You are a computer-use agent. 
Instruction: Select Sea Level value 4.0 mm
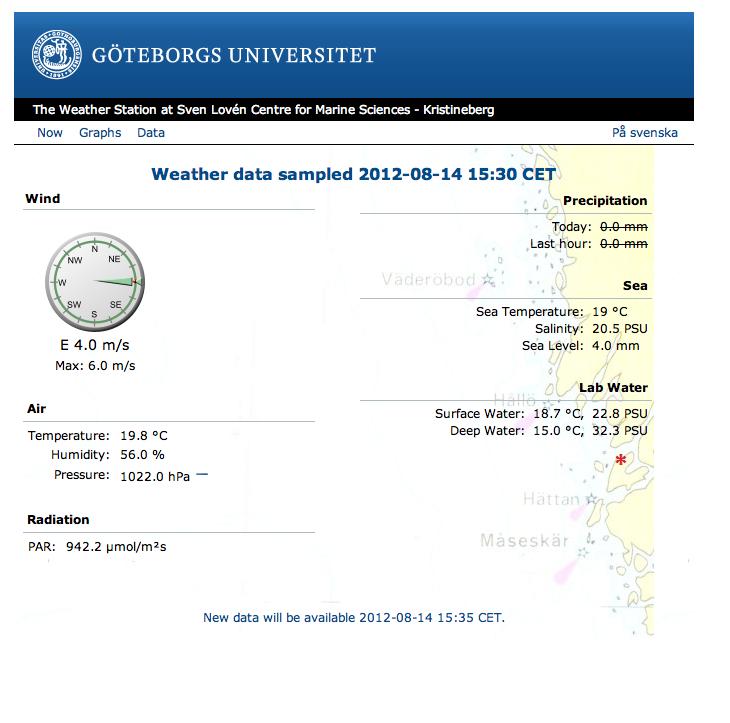(615, 346)
